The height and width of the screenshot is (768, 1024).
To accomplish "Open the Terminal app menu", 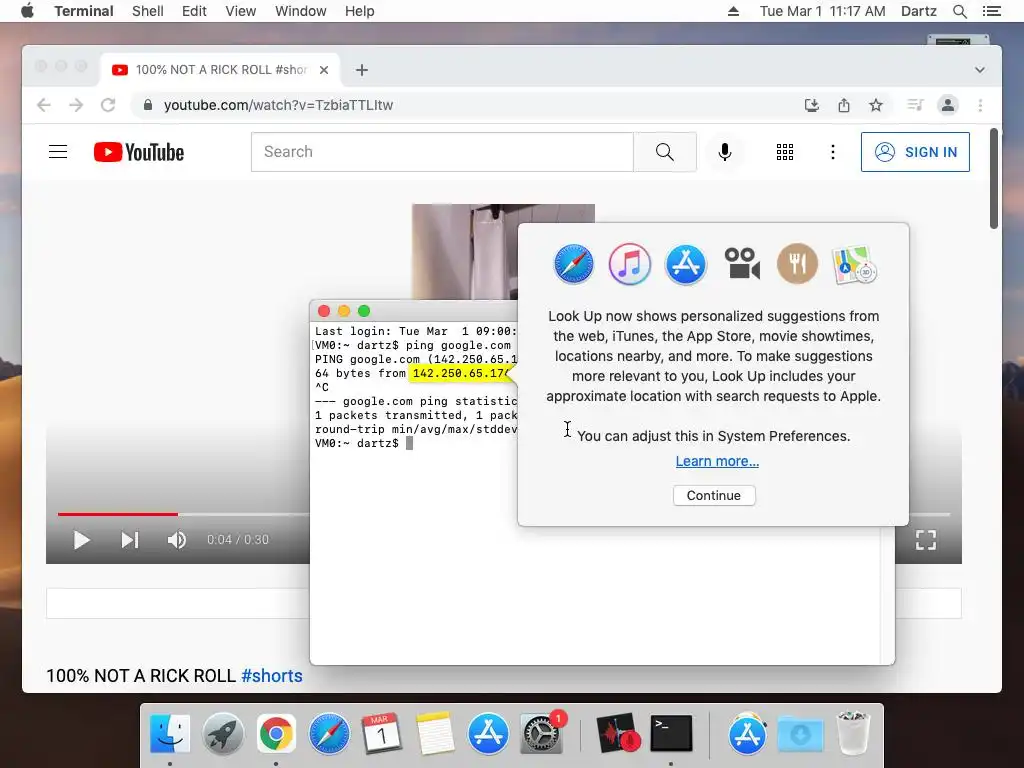I will [84, 11].
